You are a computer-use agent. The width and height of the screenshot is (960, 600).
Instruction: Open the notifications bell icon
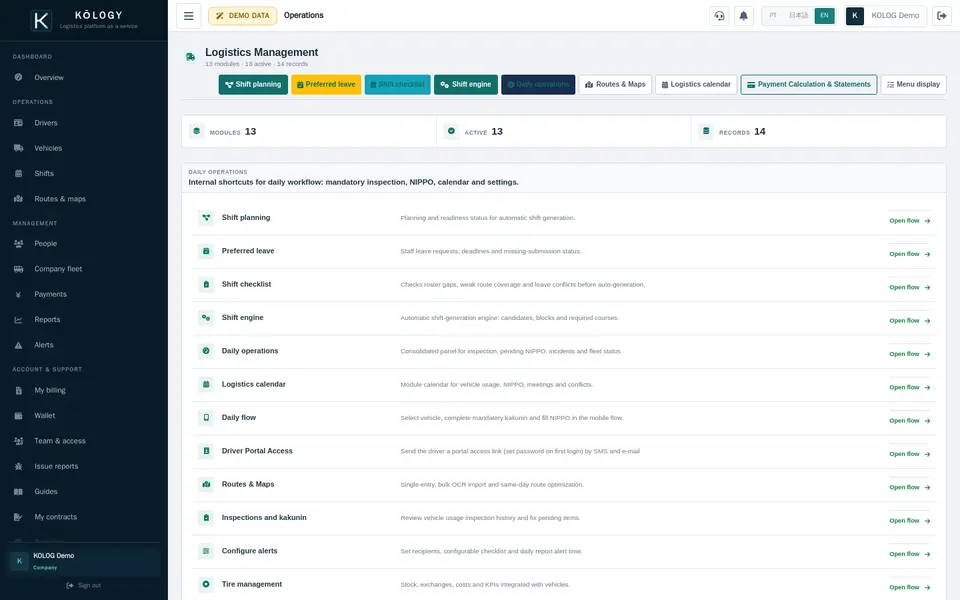click(743, 16)
